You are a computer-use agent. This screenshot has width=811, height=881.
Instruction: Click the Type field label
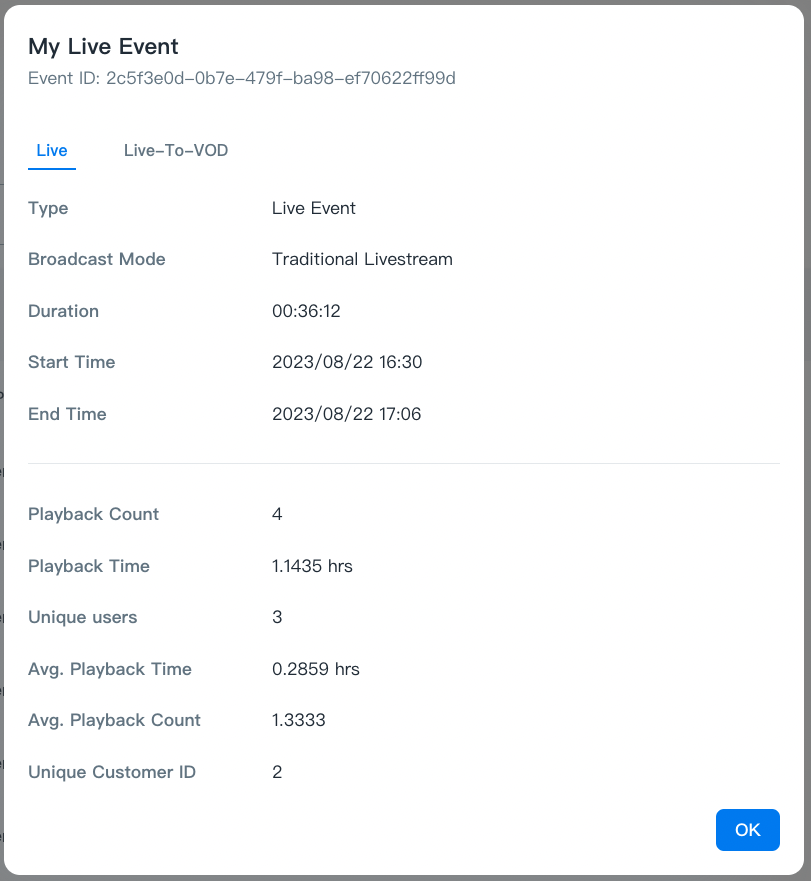pos(48,208)
